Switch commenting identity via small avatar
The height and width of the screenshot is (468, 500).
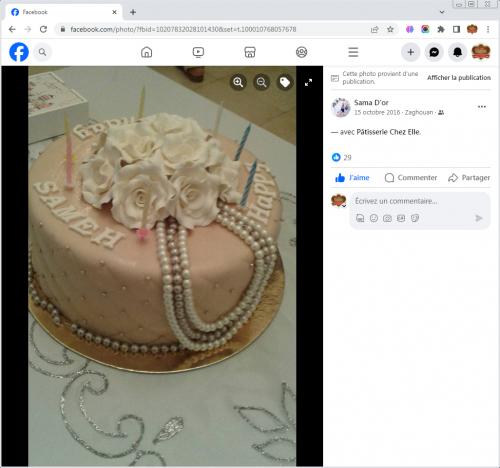click(339, 201)
